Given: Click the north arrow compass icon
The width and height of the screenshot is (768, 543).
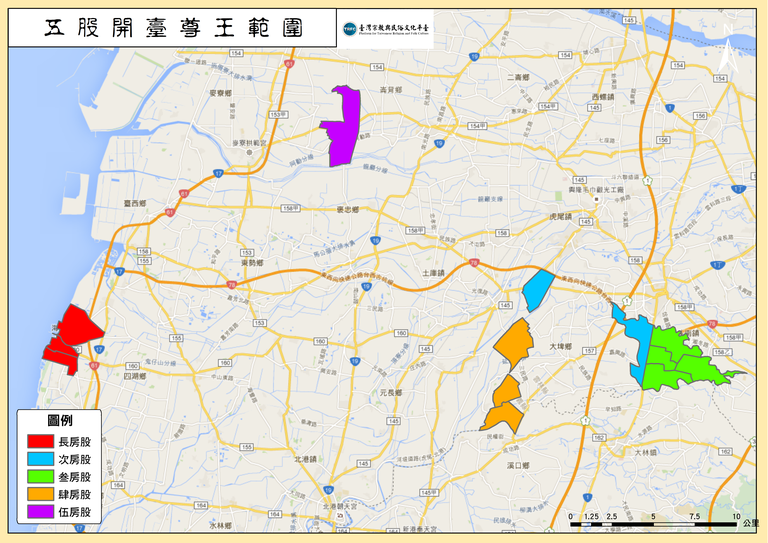Looking at the screenshot, I should pos(728,48).
